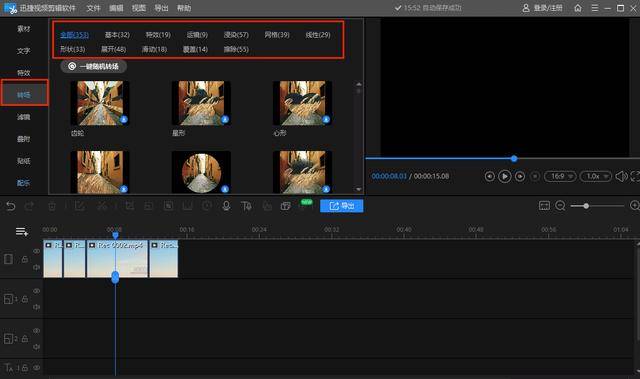Click the down arrow of the transitions scrollbar

(358, 189)
